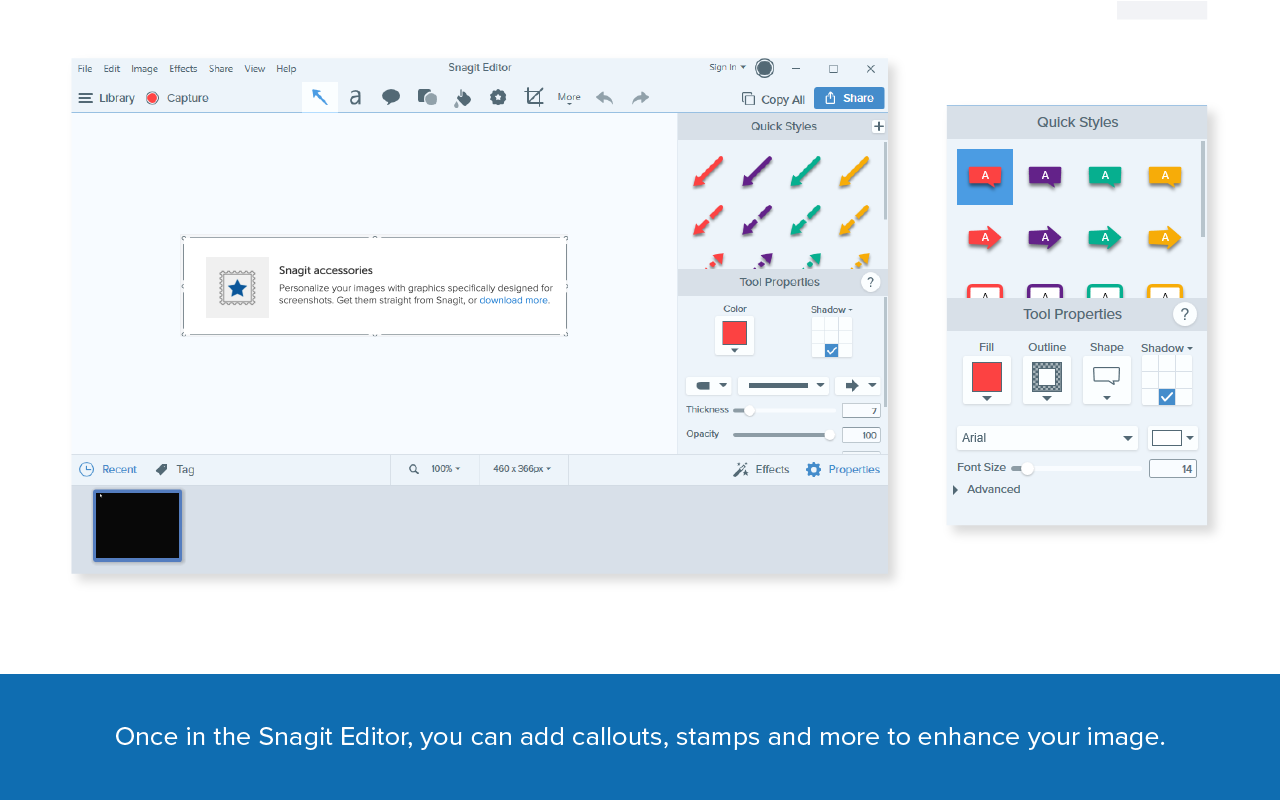
Task: Select the Shape tool
Action: coord(427,97)
